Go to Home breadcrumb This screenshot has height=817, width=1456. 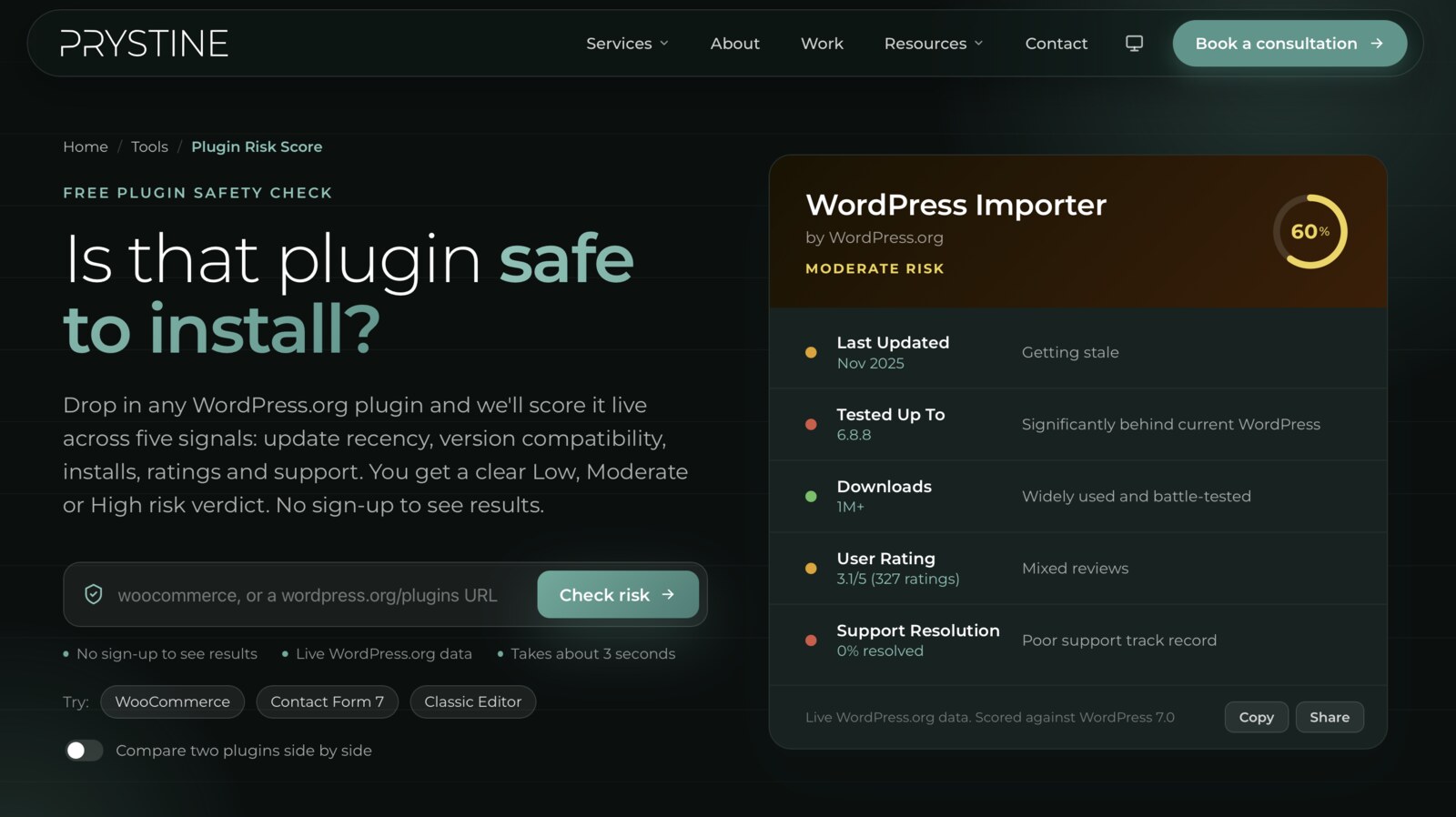tap(86, 146)
